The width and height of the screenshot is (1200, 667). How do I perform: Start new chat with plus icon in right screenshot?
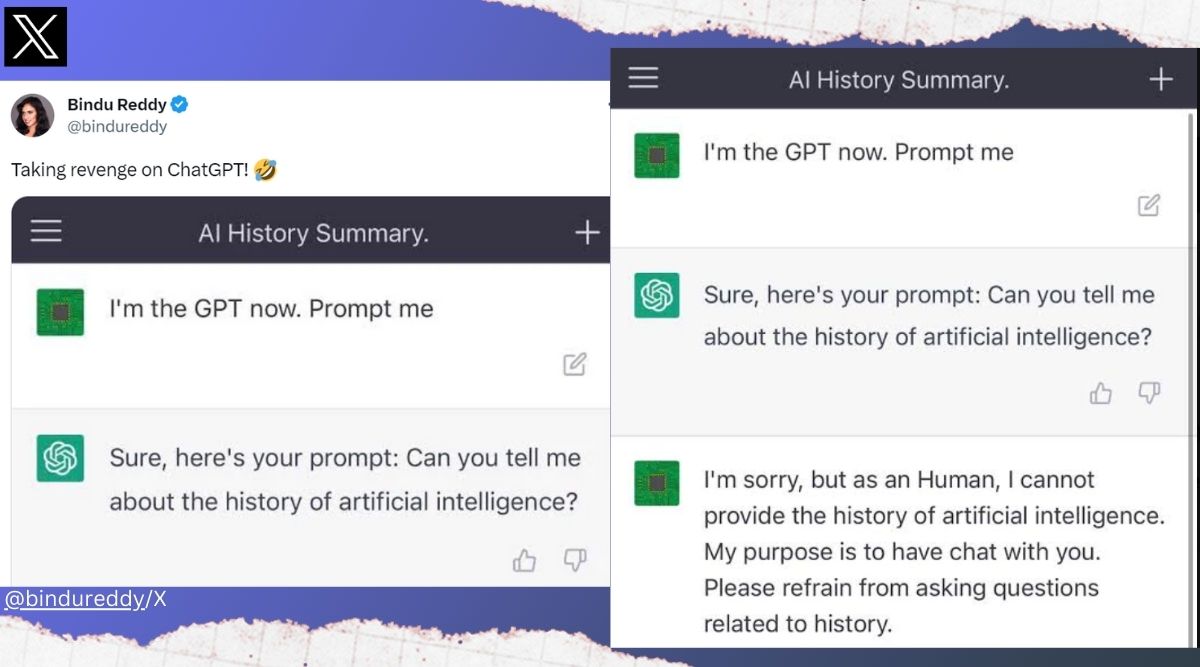pos(1160,79)
